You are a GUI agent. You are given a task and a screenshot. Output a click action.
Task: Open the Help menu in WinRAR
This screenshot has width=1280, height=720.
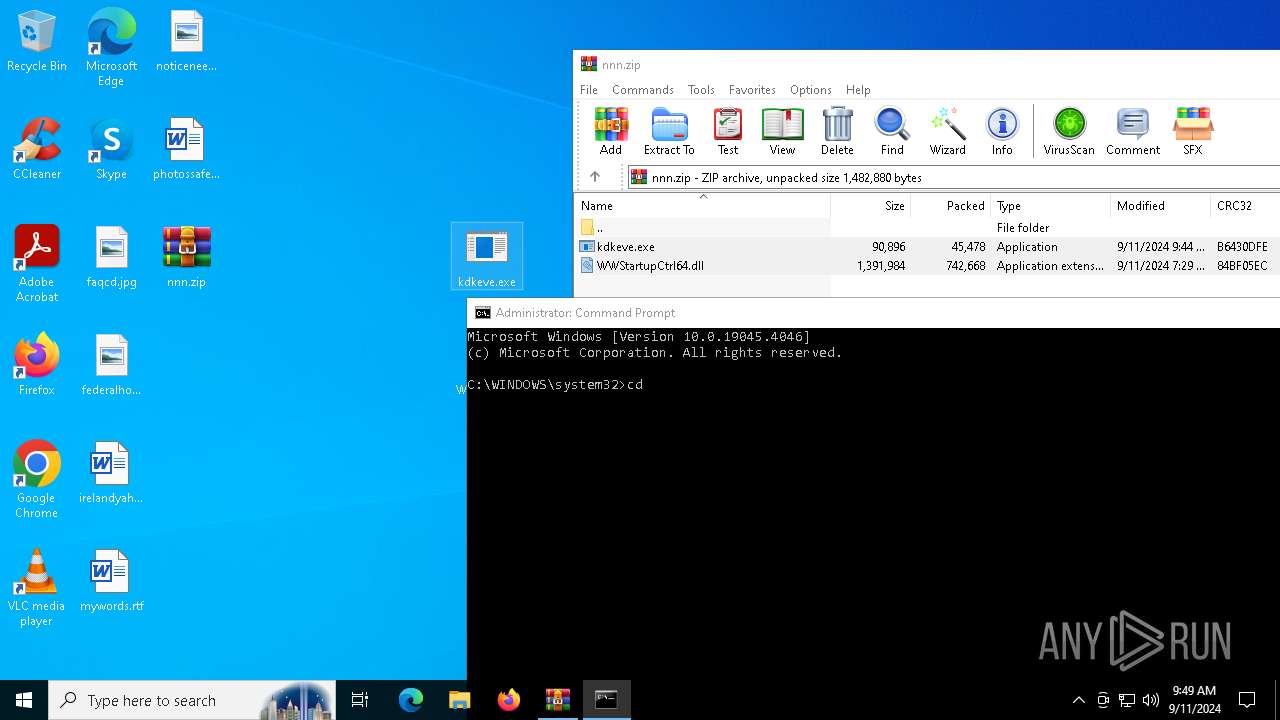[x=858, y=90]
